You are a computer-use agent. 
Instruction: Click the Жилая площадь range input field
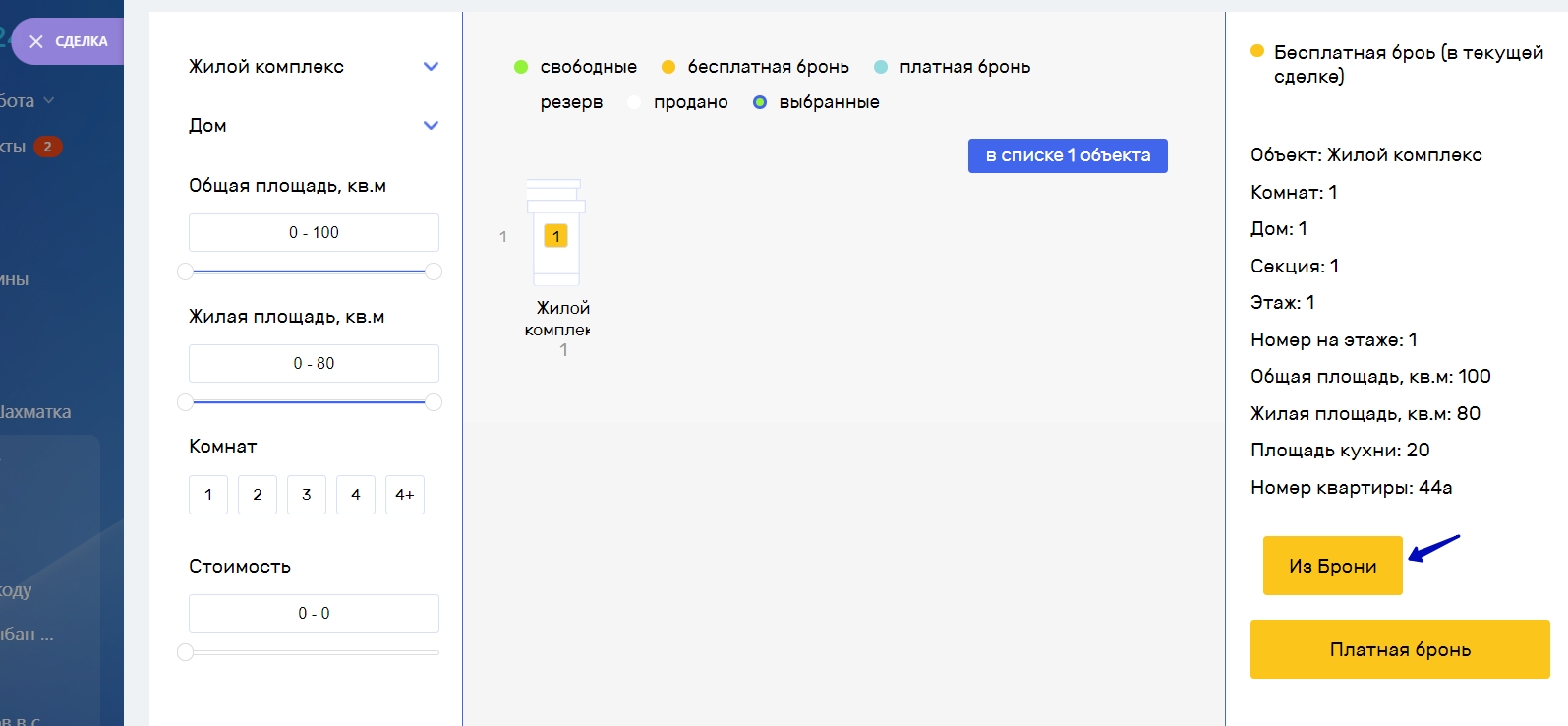314,364
